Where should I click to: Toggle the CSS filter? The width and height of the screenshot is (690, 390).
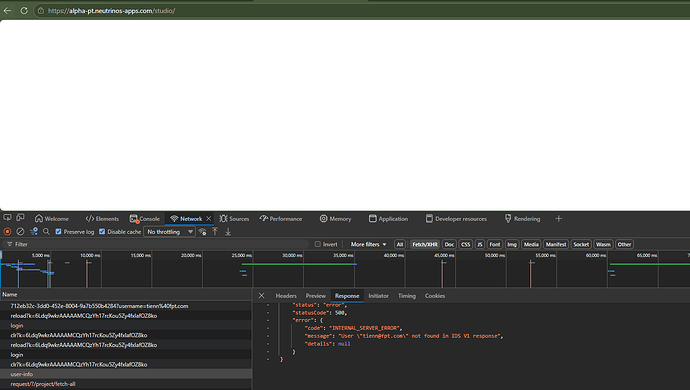466,244
